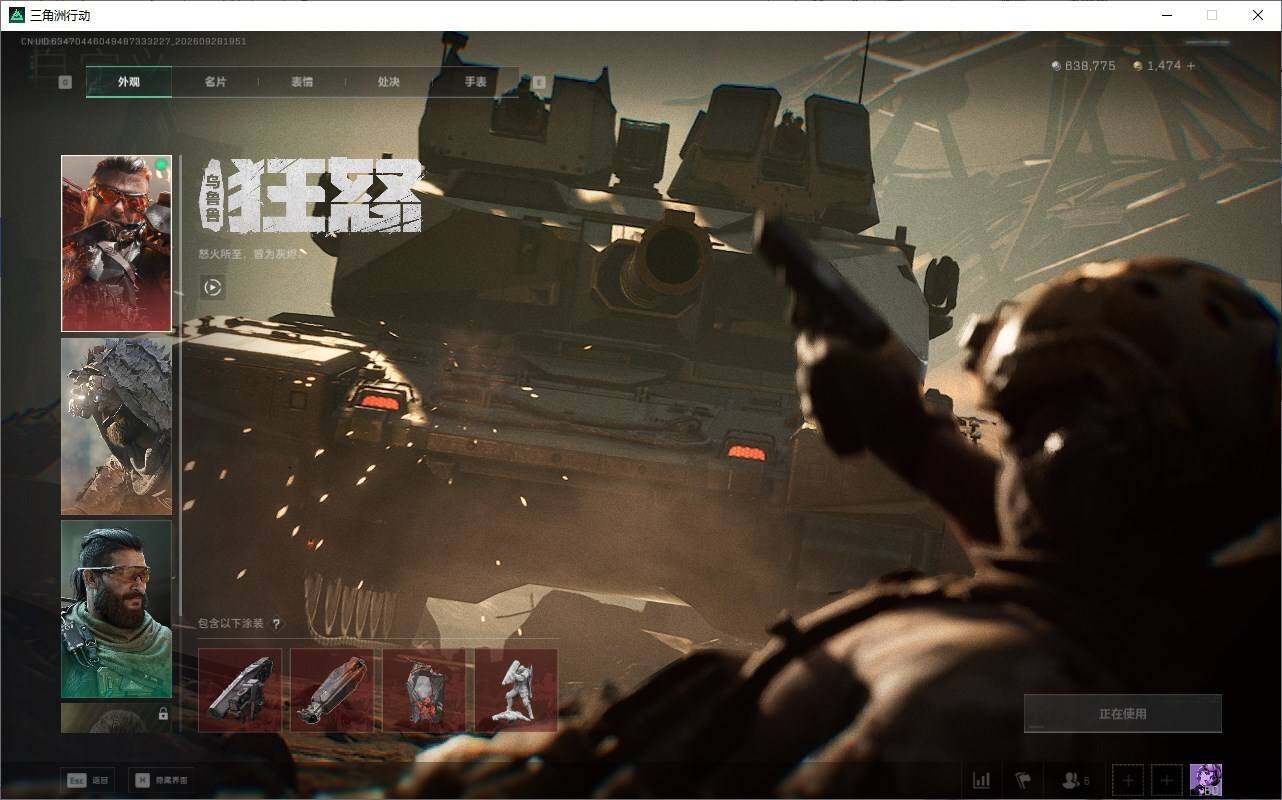
Task: Select the white statue figure item thumbnail
Action: pos(516,690)
